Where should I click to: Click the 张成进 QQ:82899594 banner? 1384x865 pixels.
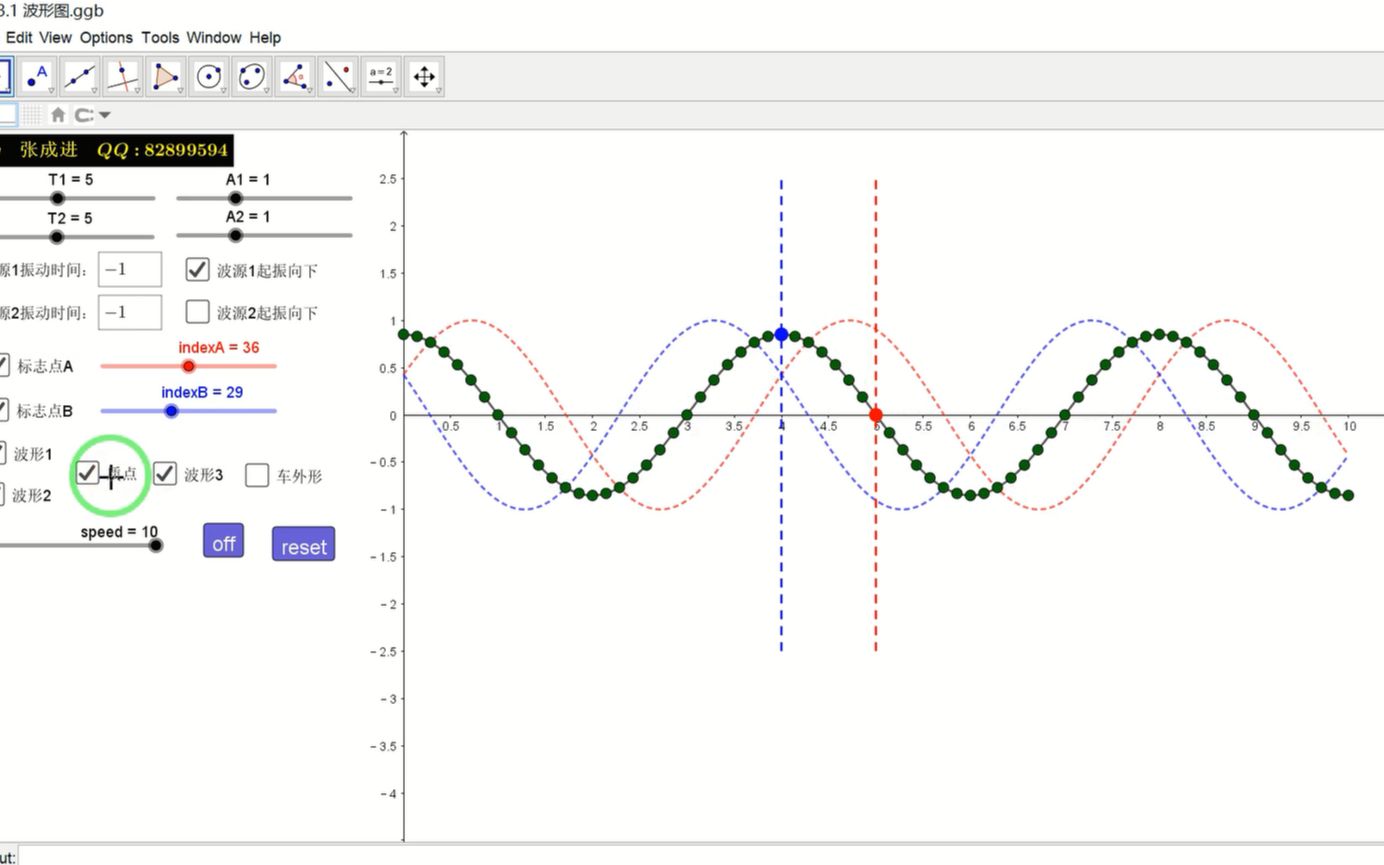pyautogui.click(x=116, y=150)
